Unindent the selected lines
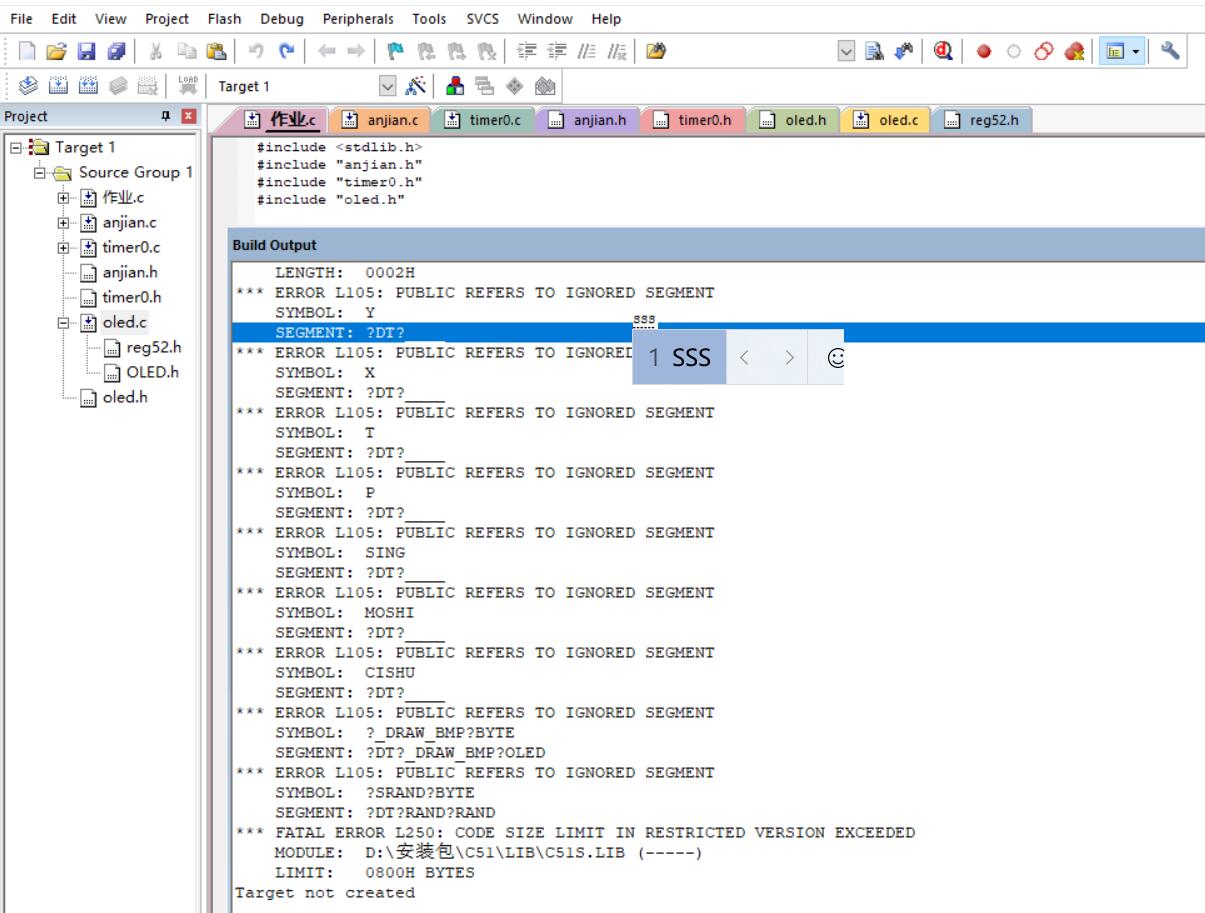Viewport: 1205px width, 913px height. (556, 53)
